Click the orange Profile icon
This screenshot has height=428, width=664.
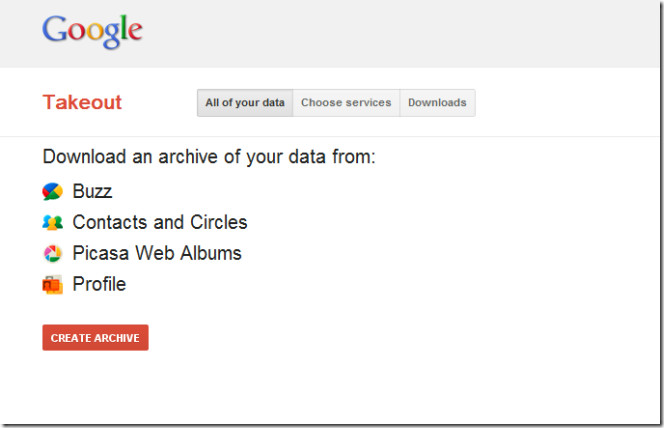(53, 284)
